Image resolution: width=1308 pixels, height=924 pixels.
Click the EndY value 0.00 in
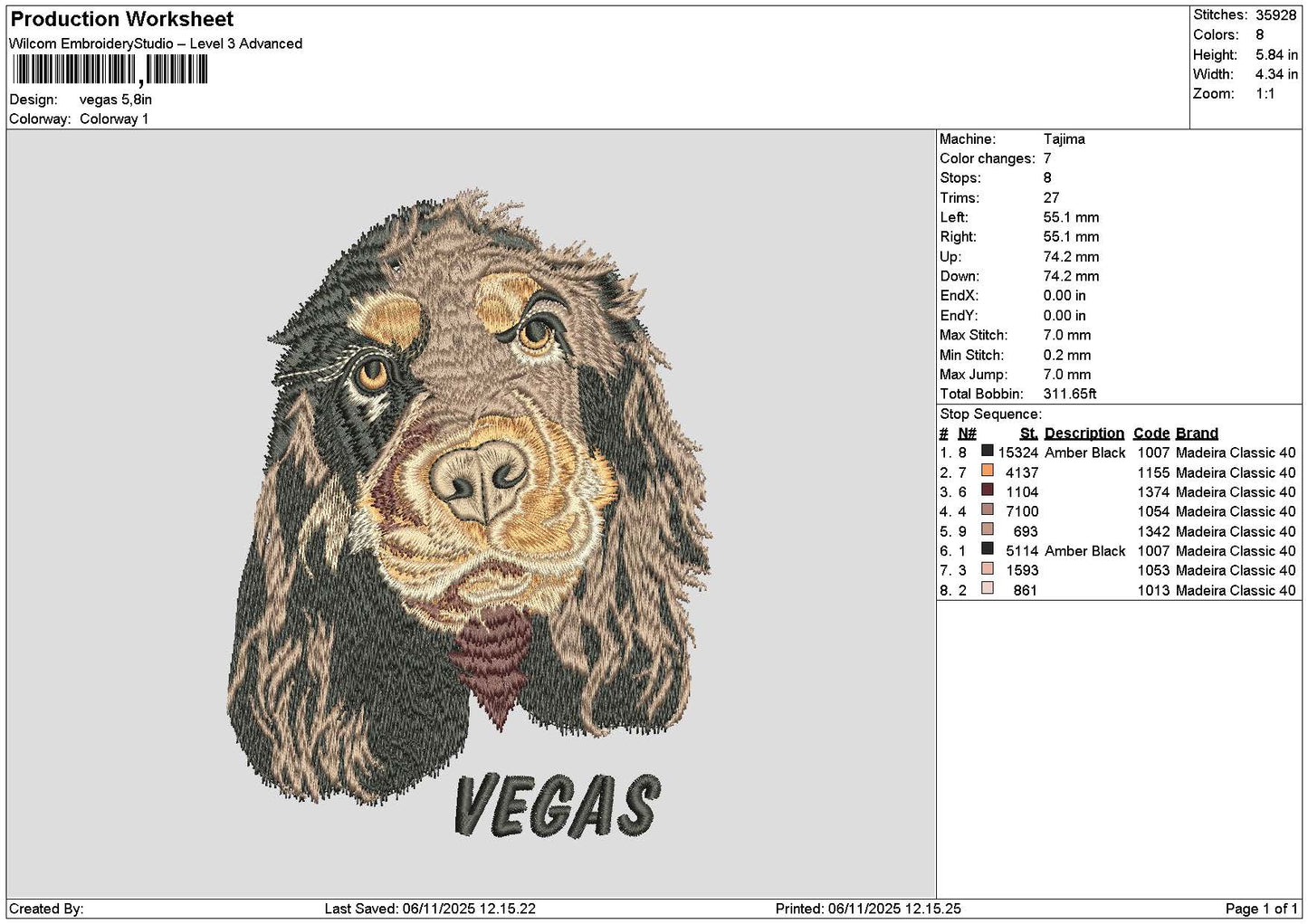[1065, 316]
